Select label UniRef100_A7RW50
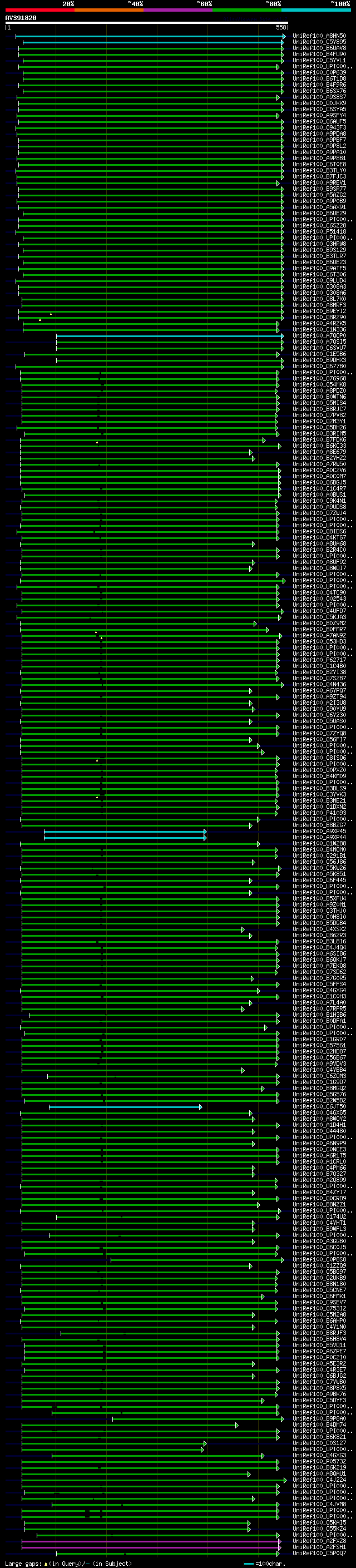The image size is (356, 1568). pyautogui.click(x=319, y=464)
